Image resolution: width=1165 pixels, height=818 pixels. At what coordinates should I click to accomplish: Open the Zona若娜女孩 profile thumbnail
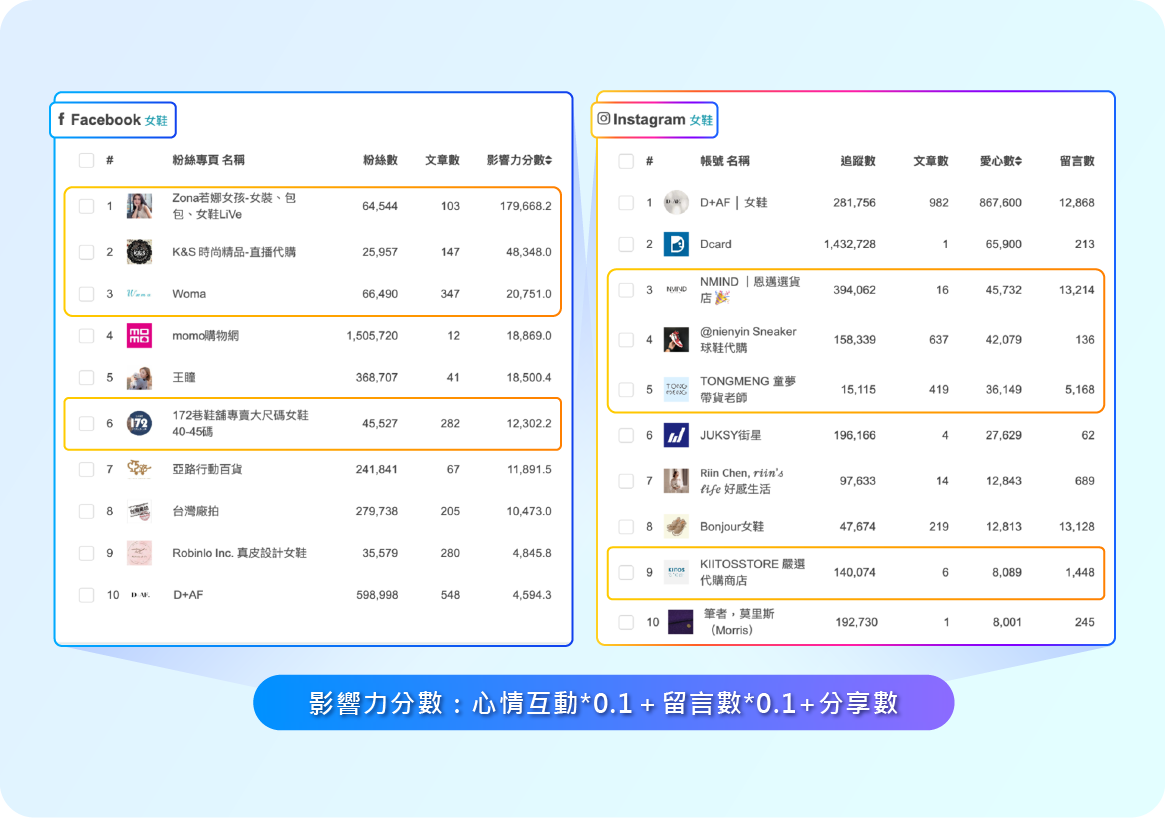139,206
